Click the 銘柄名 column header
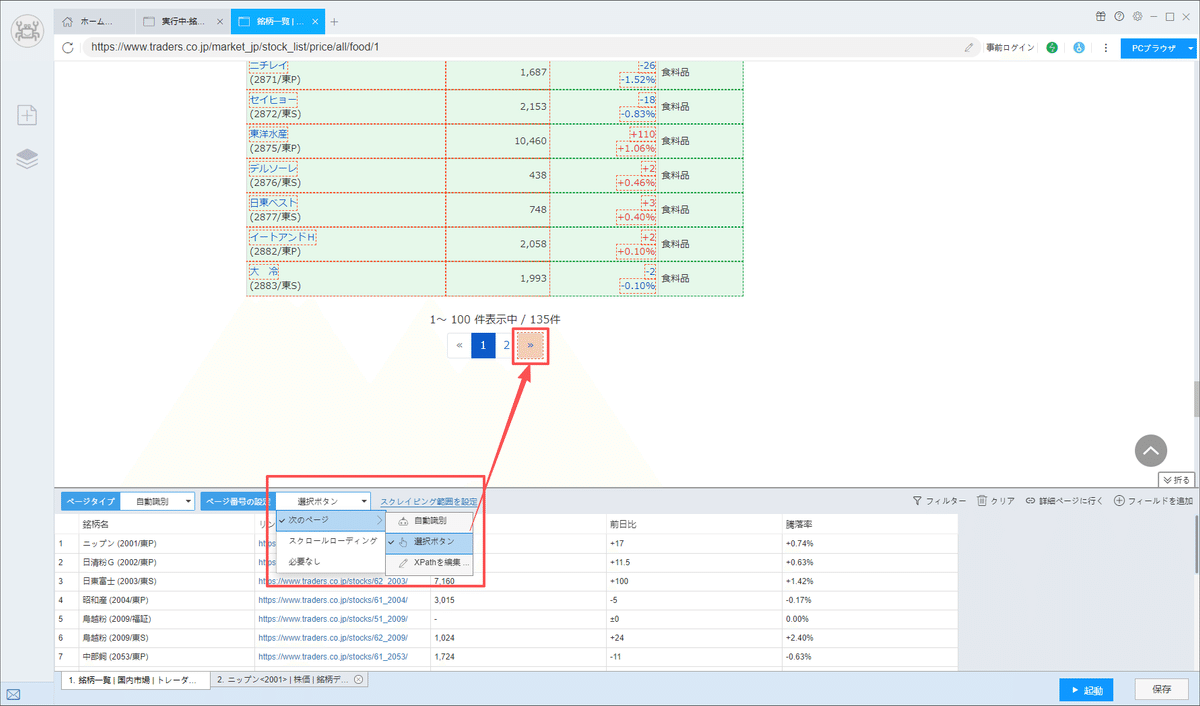 (166, 523)
